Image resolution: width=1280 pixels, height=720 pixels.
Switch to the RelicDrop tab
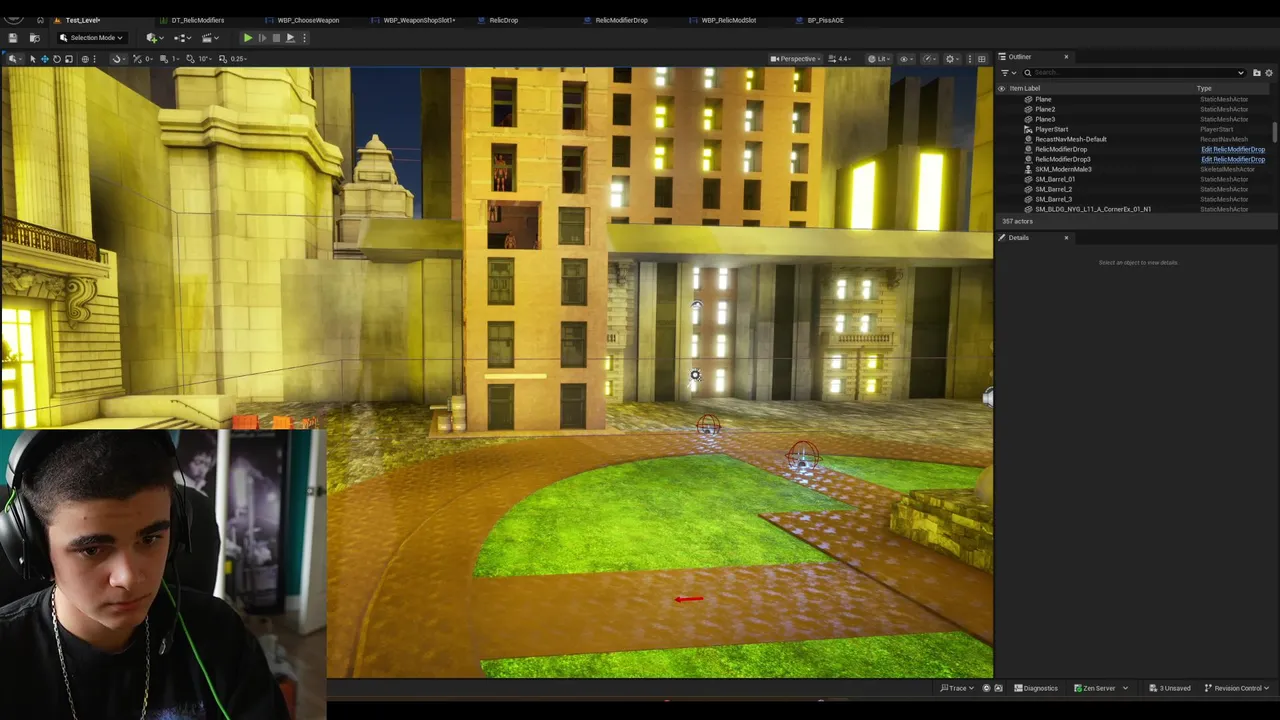coord(503,20)
